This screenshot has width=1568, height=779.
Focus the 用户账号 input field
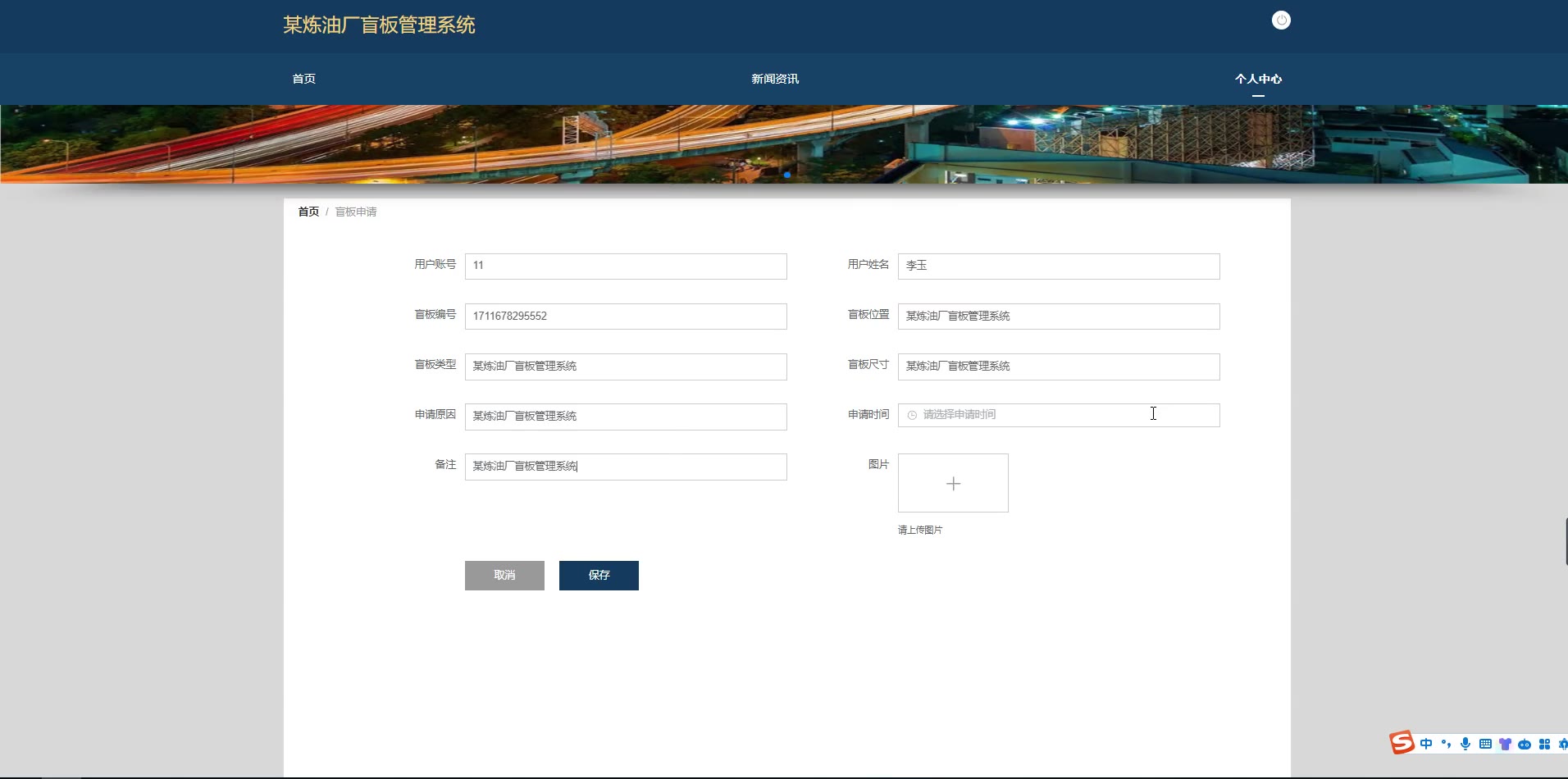tap(626, 266)
